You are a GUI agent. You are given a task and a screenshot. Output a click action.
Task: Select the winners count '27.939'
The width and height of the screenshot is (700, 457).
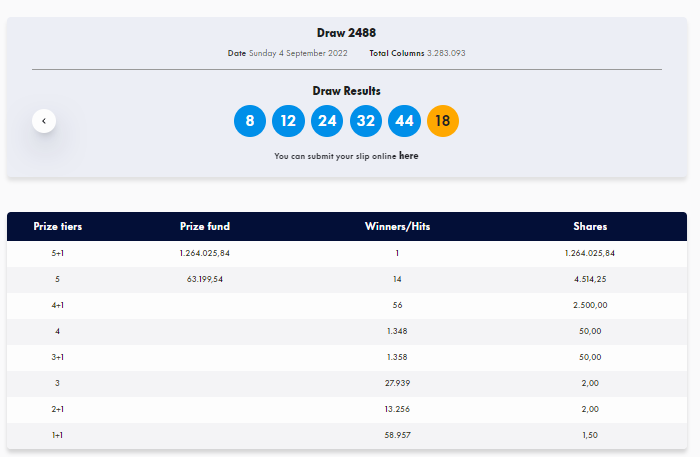point(397,383)
